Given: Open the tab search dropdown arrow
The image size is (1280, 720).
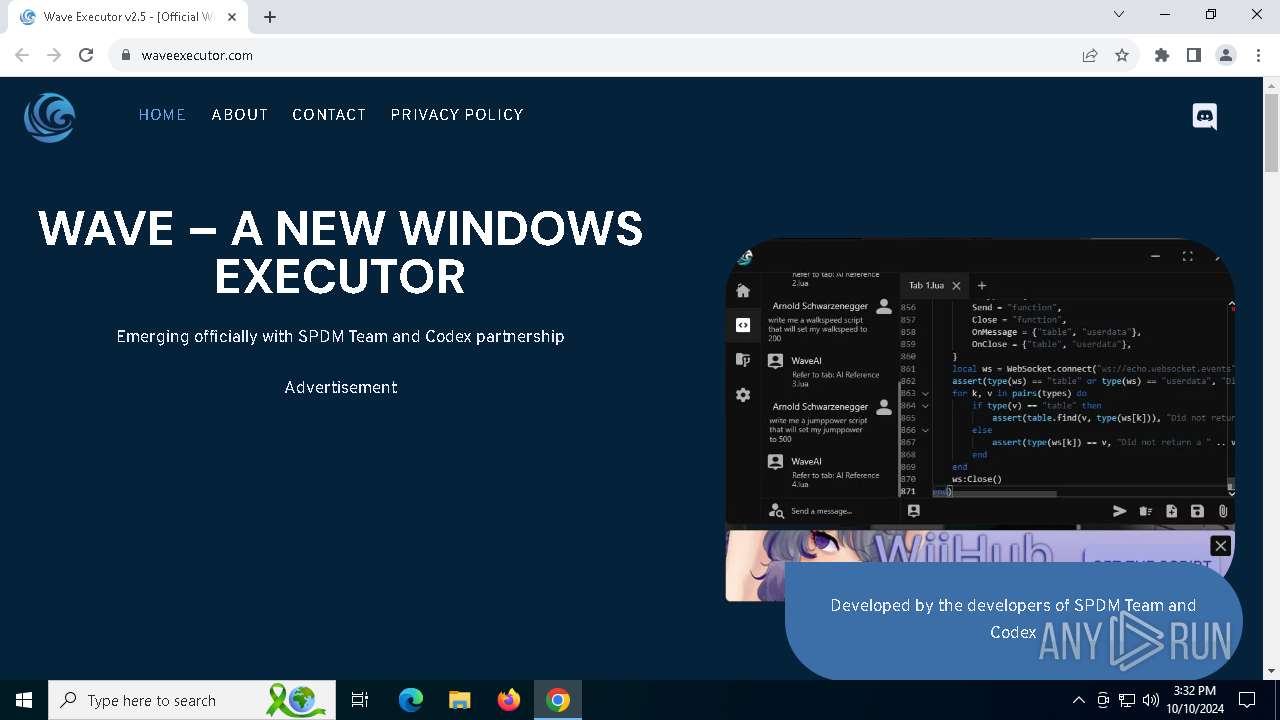Looking at the screenshot, I should click(1119, 14).
